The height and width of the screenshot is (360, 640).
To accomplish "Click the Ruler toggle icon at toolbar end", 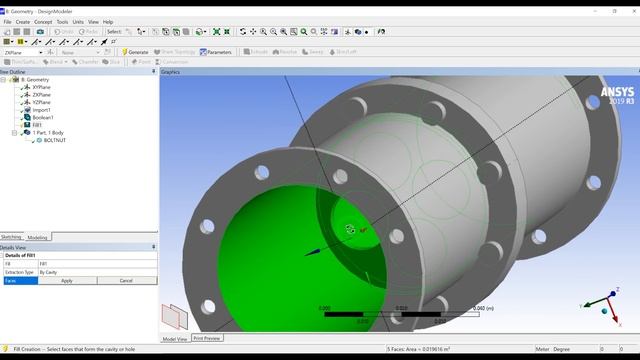I will coord(381,32).
